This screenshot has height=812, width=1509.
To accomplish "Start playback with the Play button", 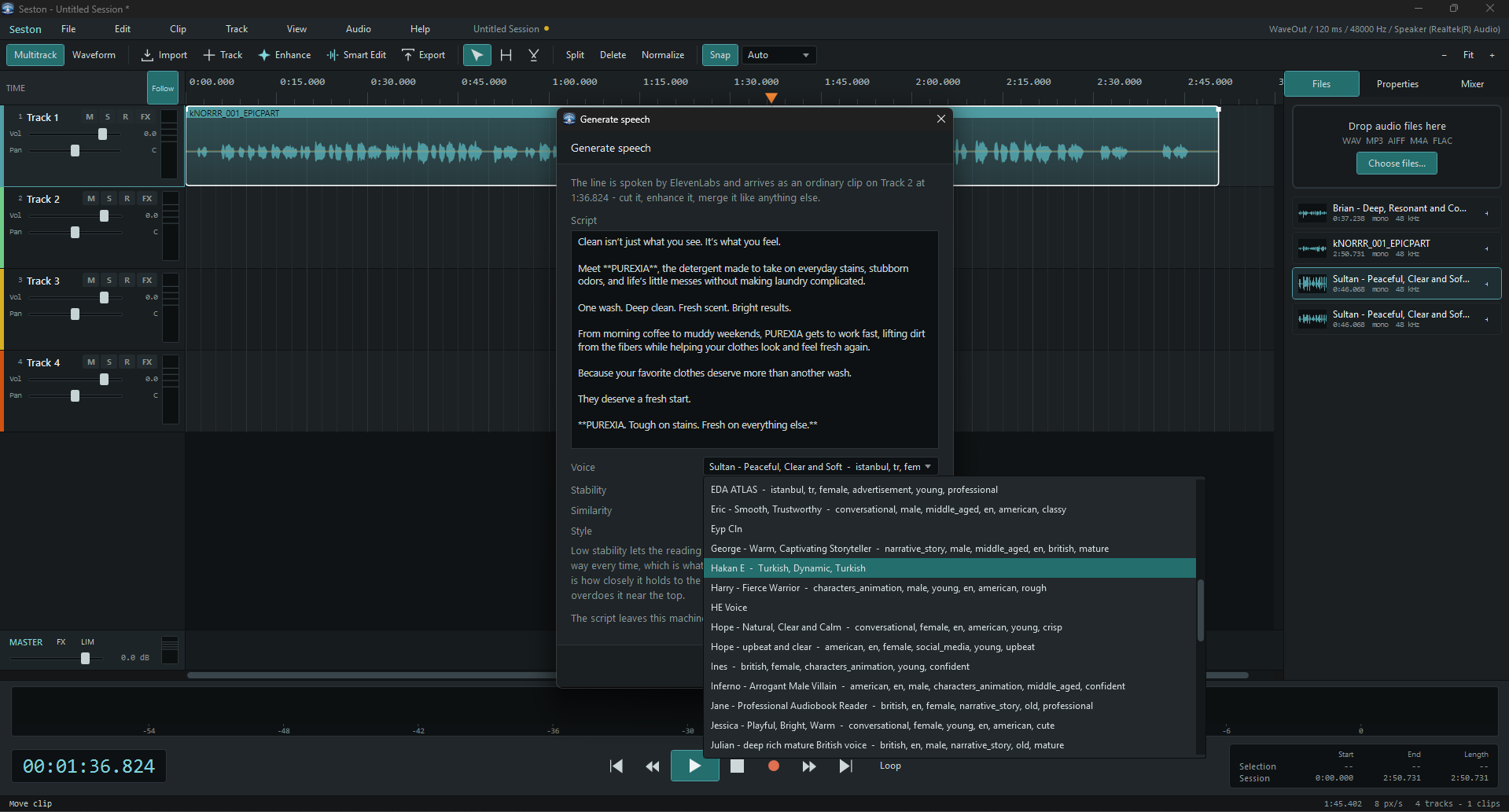I will pos(694,766).
